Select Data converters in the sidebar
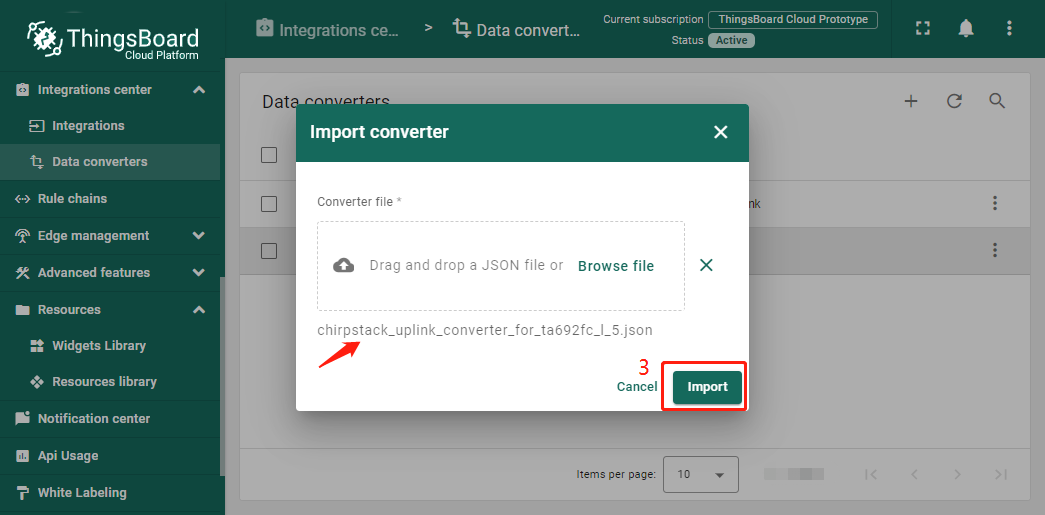 pyautogui.click(x=110, y=162)
